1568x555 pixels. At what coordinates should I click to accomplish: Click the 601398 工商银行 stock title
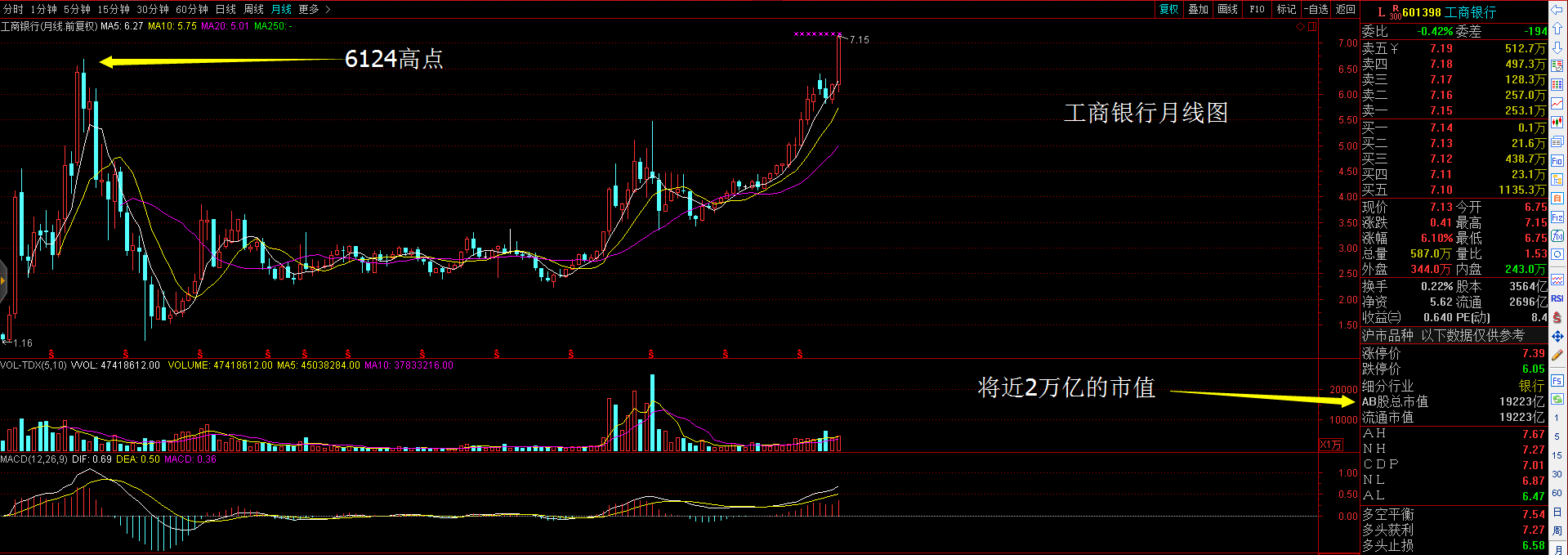tap(1449, 12)
